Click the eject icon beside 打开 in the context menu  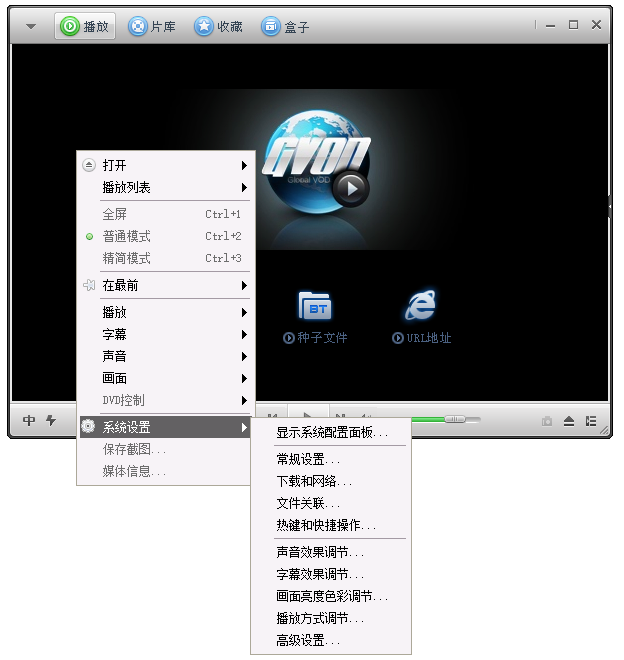click(x=89, y=165)
